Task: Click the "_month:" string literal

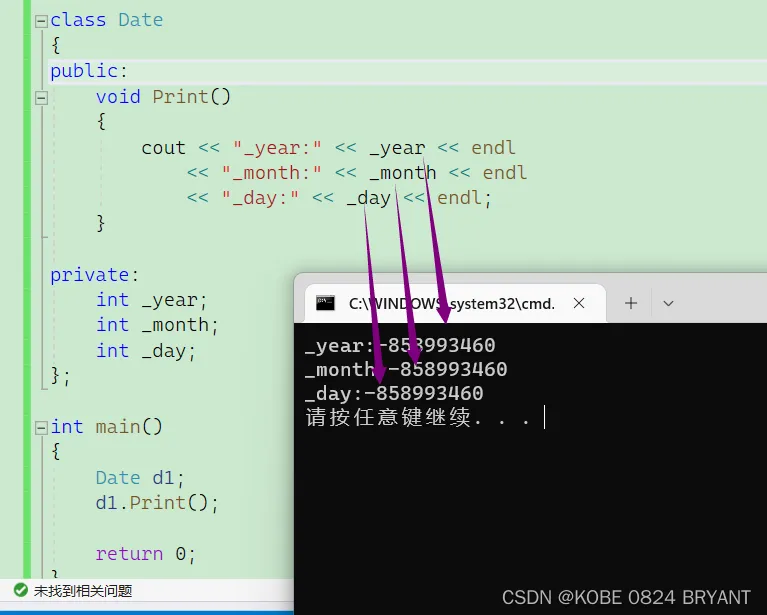Action: click(x=271, y=173)
